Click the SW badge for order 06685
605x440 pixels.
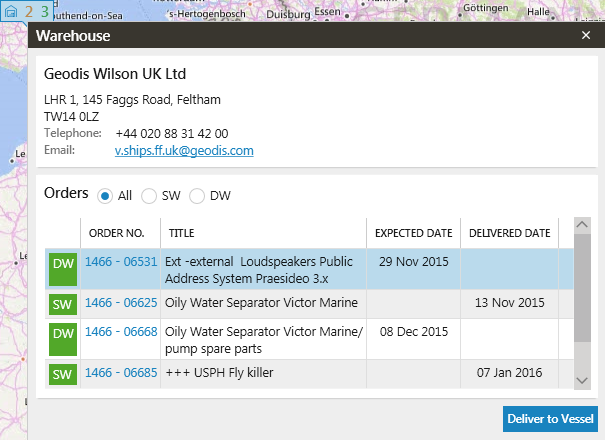pos(63,374)
